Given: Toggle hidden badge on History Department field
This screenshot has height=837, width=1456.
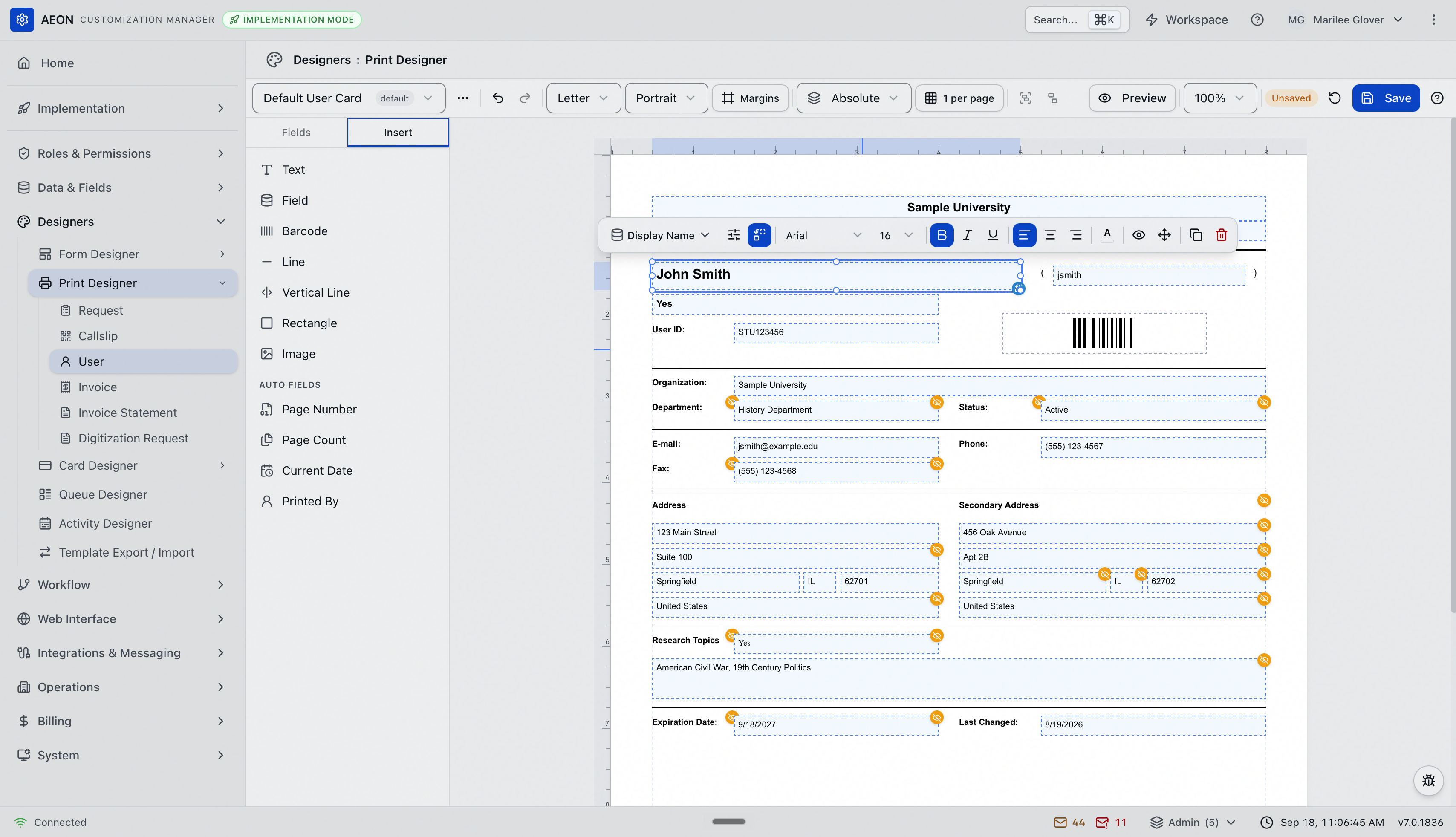Looking at the screenshot, I should 937,402.
